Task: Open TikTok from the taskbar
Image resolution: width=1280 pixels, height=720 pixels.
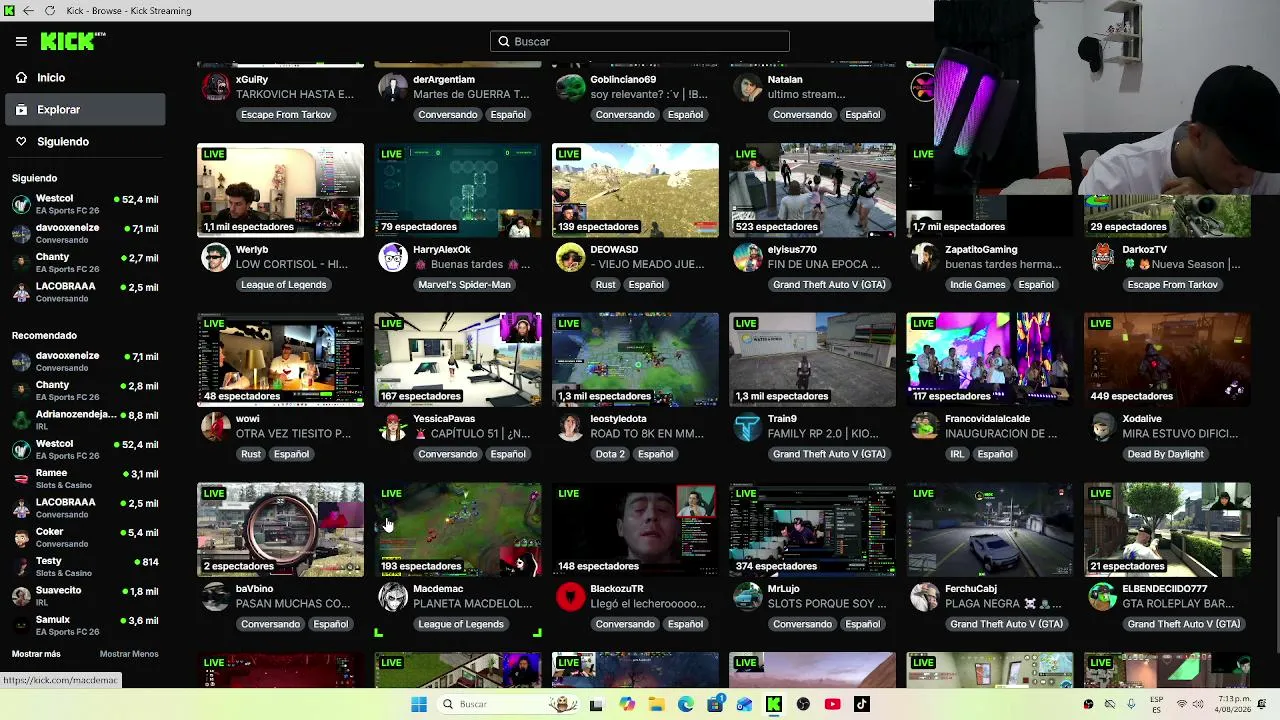Action: tap(862, 705)
